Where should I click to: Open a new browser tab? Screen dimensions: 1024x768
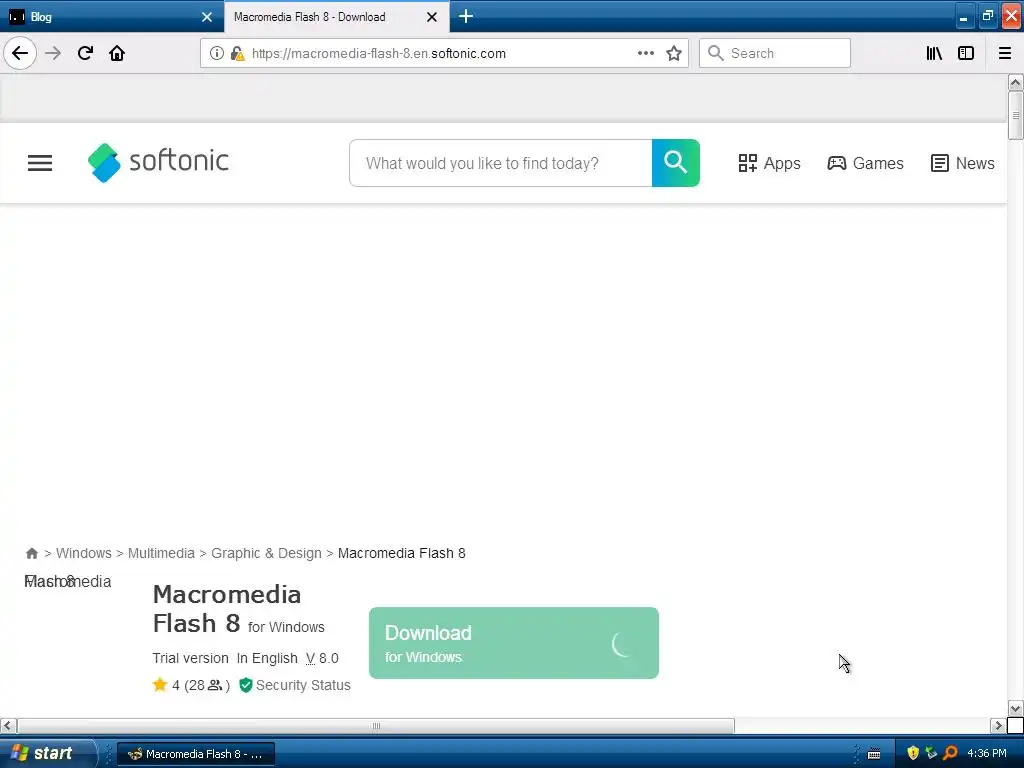pyautogui.click(x=466, y=16)
